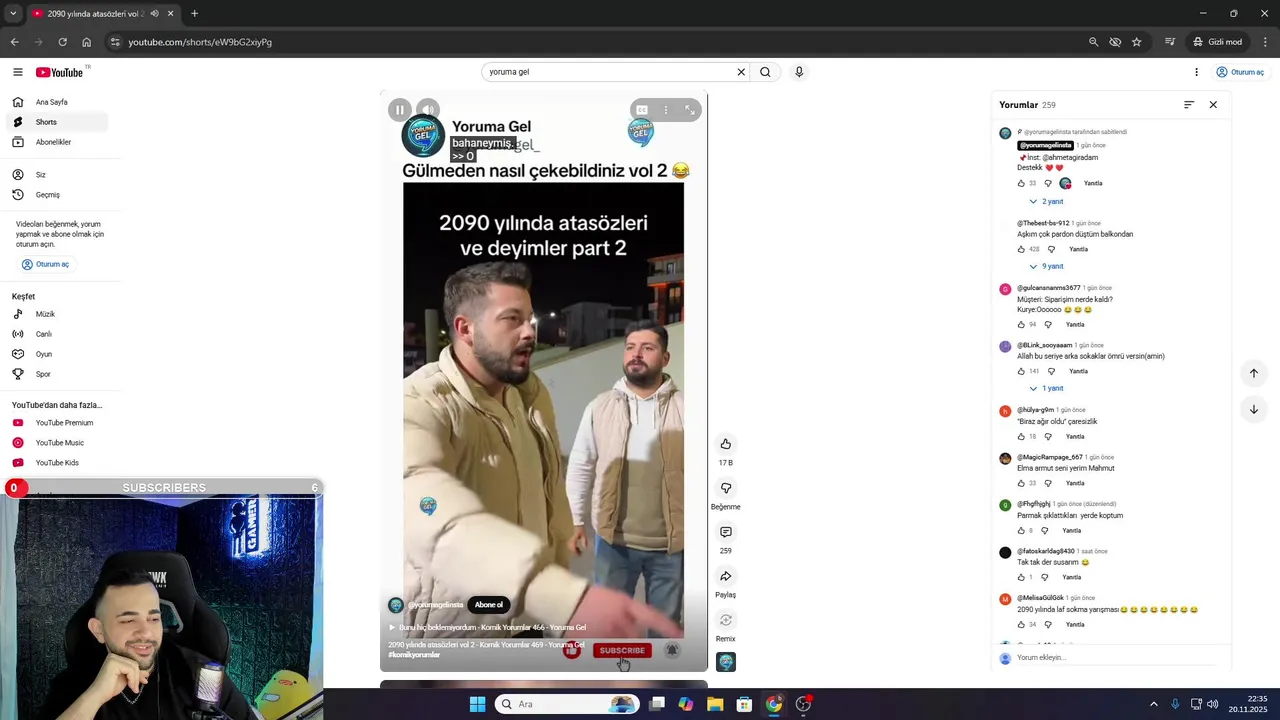Like the @gulcansanms3677 comment

pos(1021,325)
